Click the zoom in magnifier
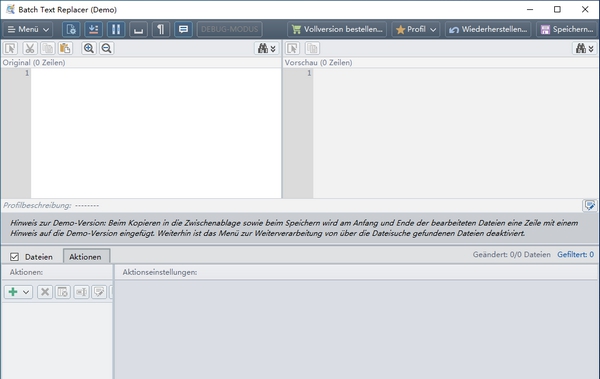The width and height of the screenshot is (600, 379). pyautogui.click(x=89, y=48)
